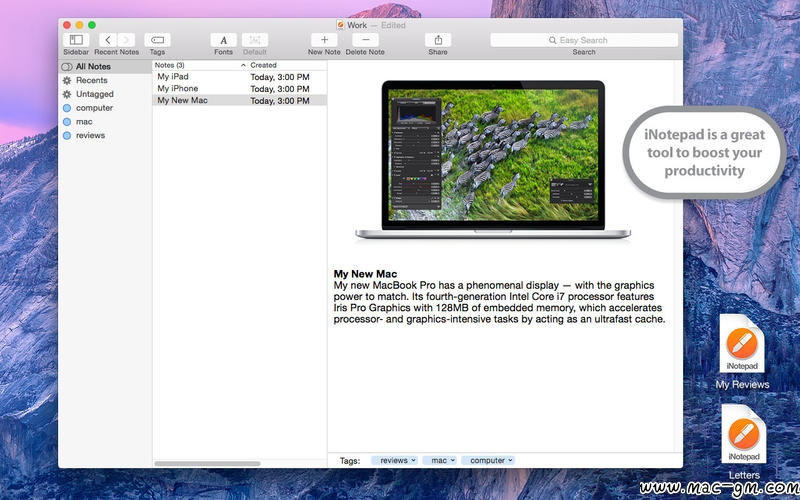Click the blue dot beside mac
This screenshot has height=500, width=800.
(67, 121)
